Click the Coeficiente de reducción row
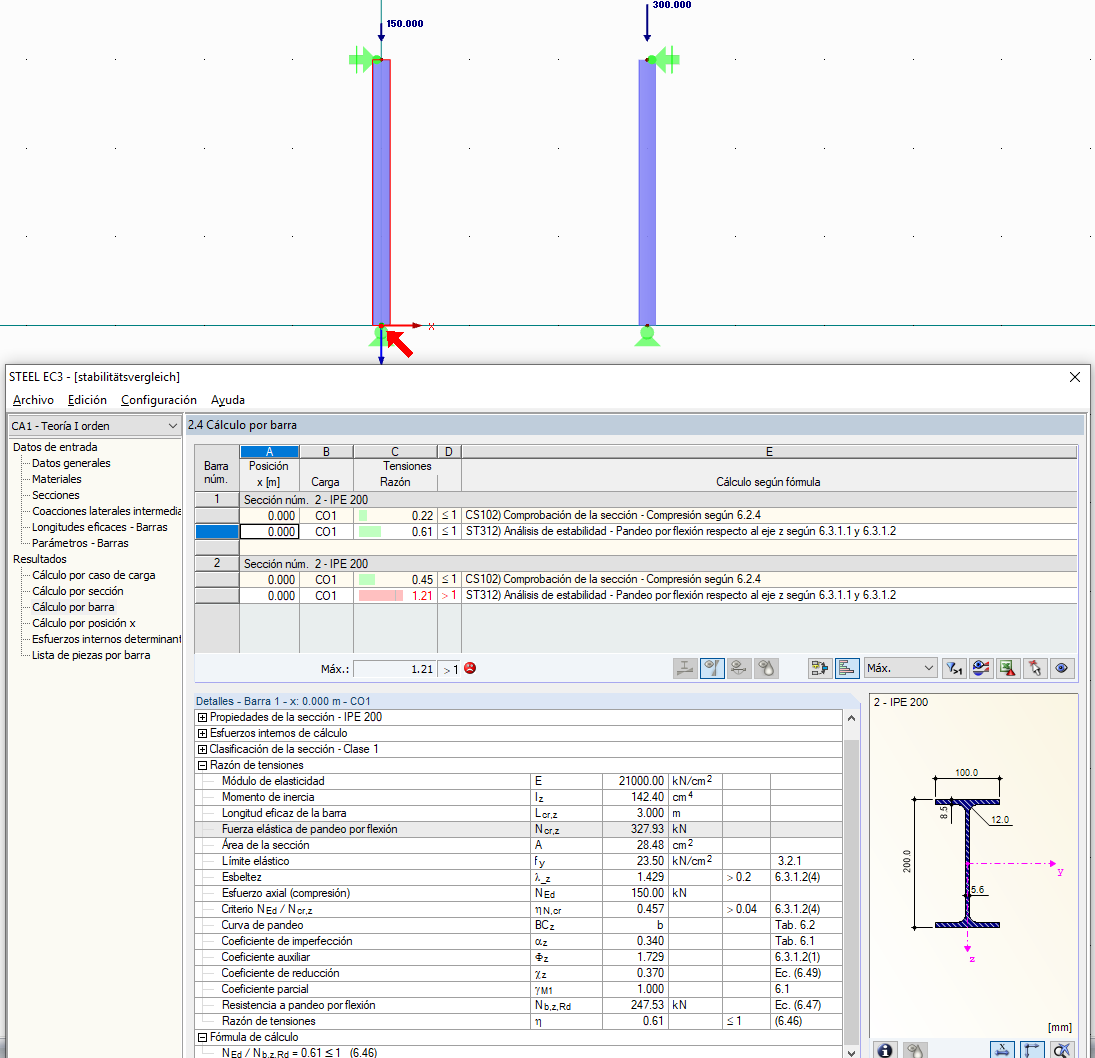1095x1058 pixels. click(x=518, y=973)
